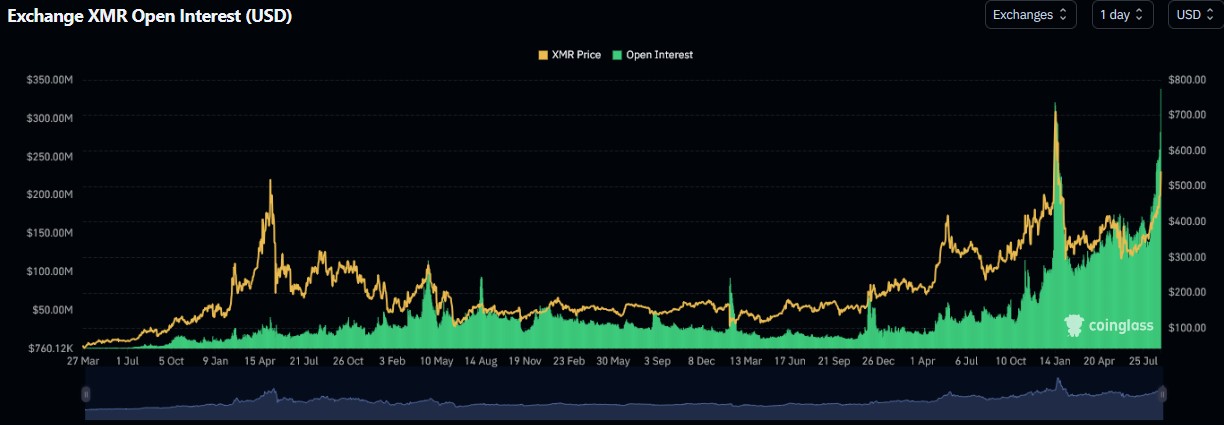Click the $50.00M left axis label
This screenshot has width=1224, height=425.
coord(54,309)
